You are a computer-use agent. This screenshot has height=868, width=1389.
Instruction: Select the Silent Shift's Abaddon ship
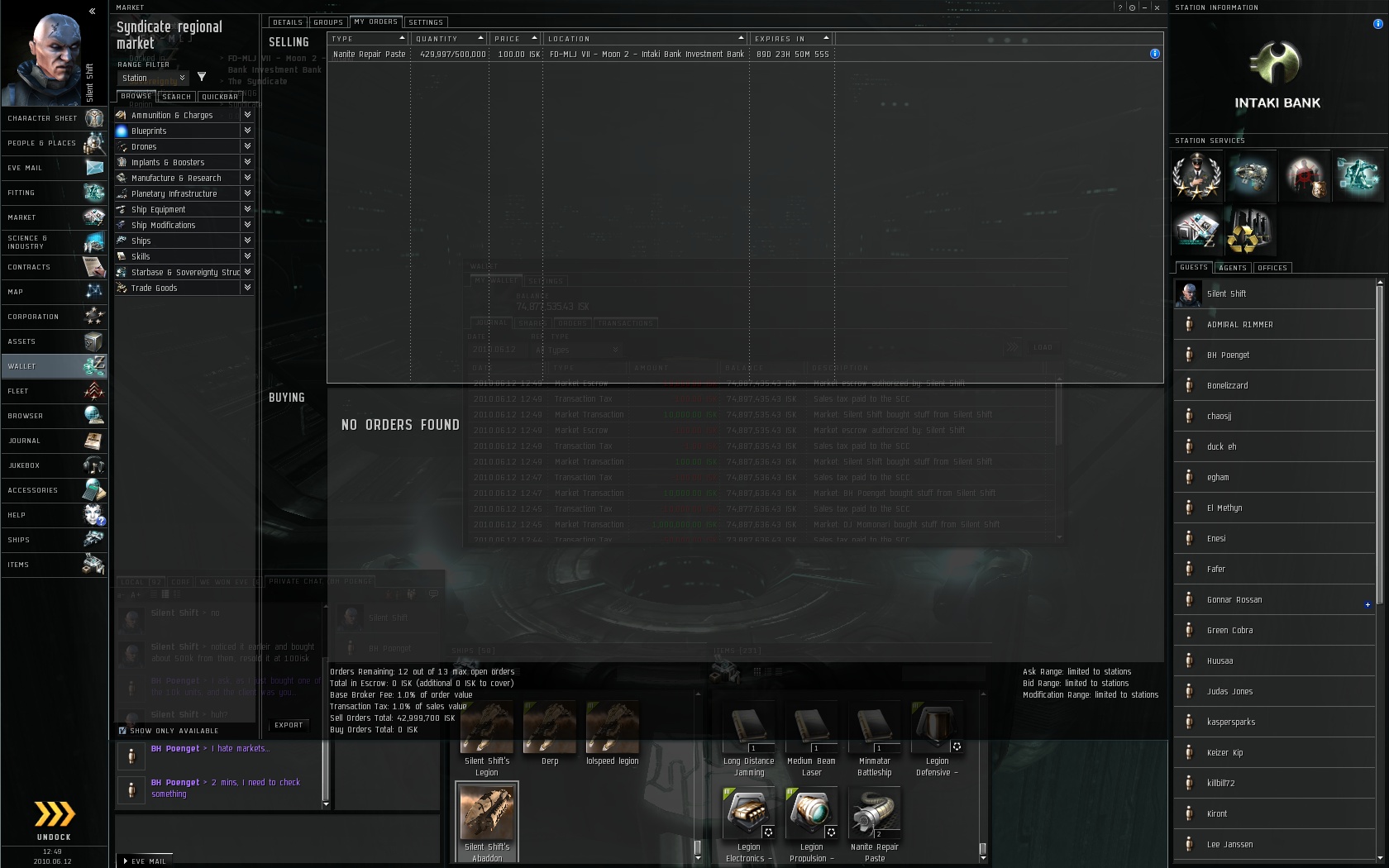pos(487,823)
